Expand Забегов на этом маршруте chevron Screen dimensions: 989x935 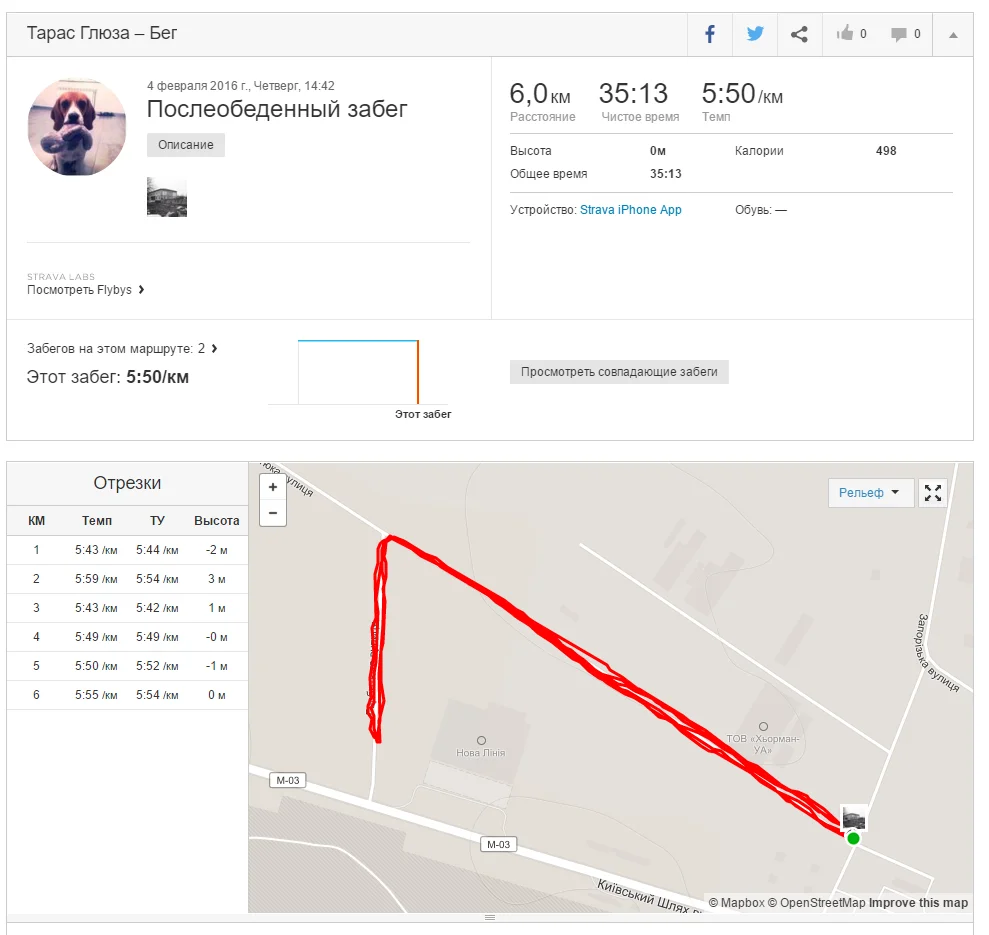tap(214, 349)
